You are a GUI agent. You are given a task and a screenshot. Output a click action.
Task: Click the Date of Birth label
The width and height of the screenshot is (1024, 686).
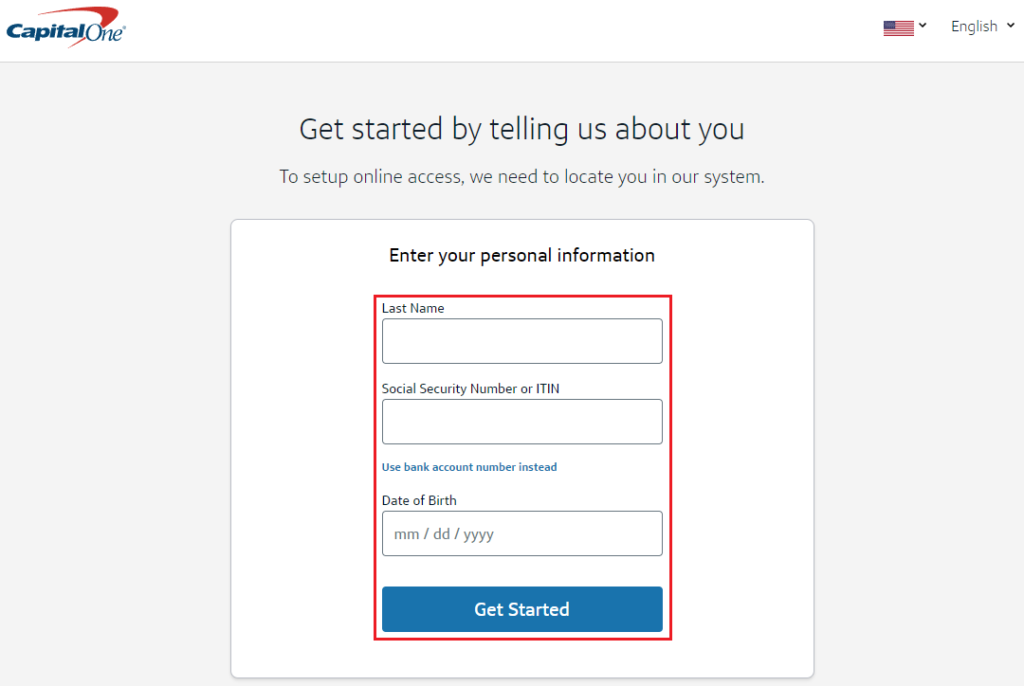click(x=419, y=500)
